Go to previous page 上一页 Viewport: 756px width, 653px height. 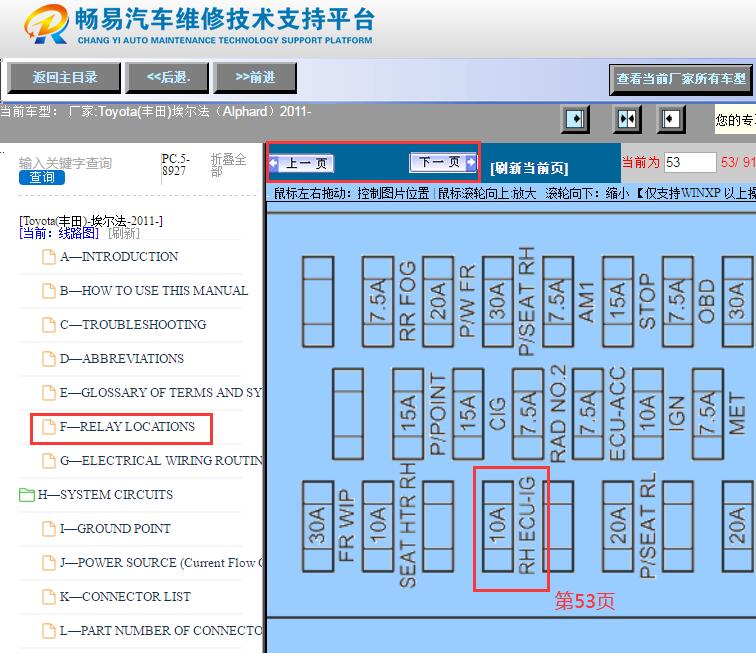[301, 163]
